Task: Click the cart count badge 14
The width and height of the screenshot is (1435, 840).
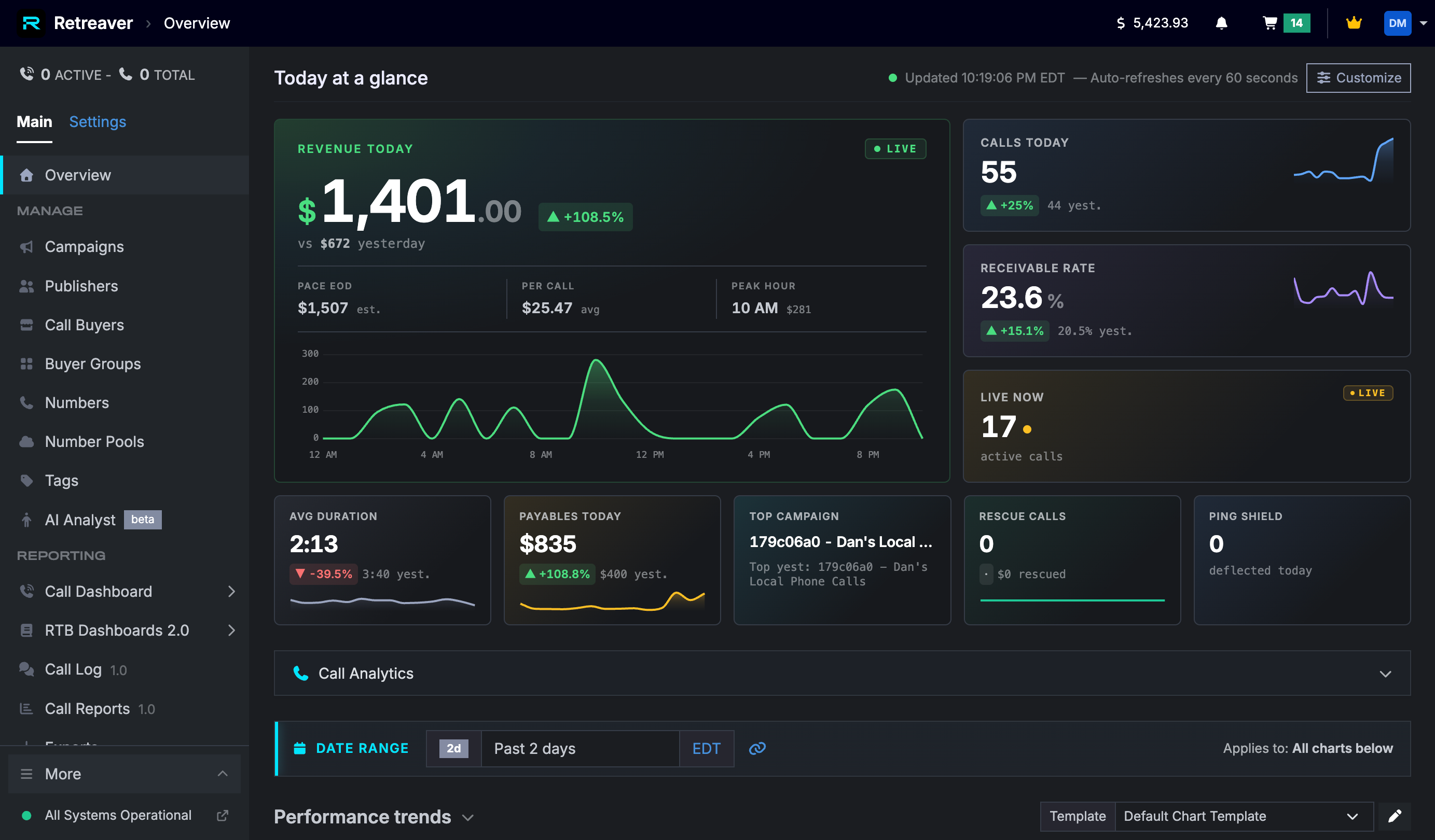Action: coord(1296,23)
